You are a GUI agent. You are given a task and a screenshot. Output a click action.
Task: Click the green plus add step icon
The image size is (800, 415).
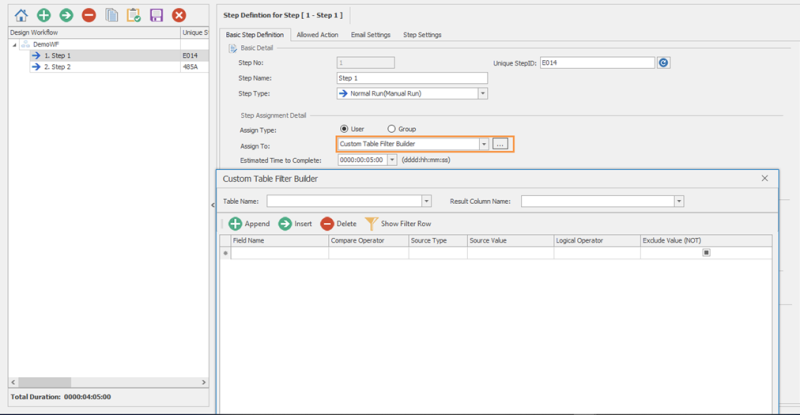[x=43, y=15]
